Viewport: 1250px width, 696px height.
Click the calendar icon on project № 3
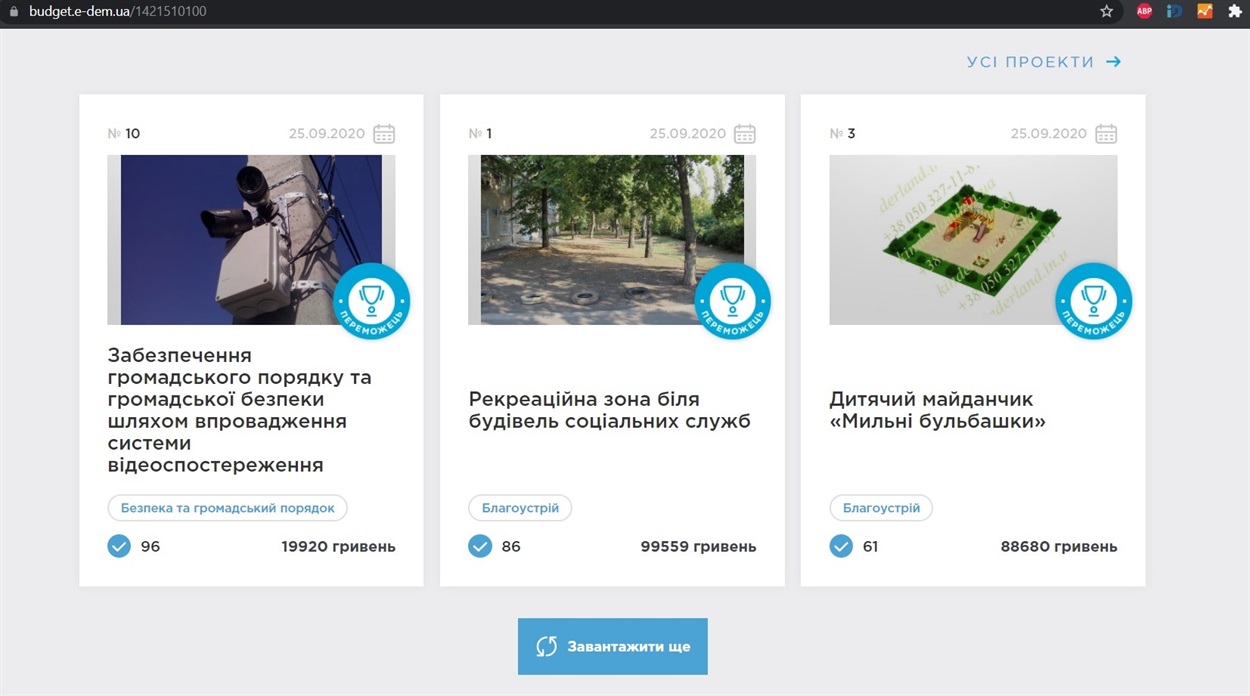pos(1105,134)
